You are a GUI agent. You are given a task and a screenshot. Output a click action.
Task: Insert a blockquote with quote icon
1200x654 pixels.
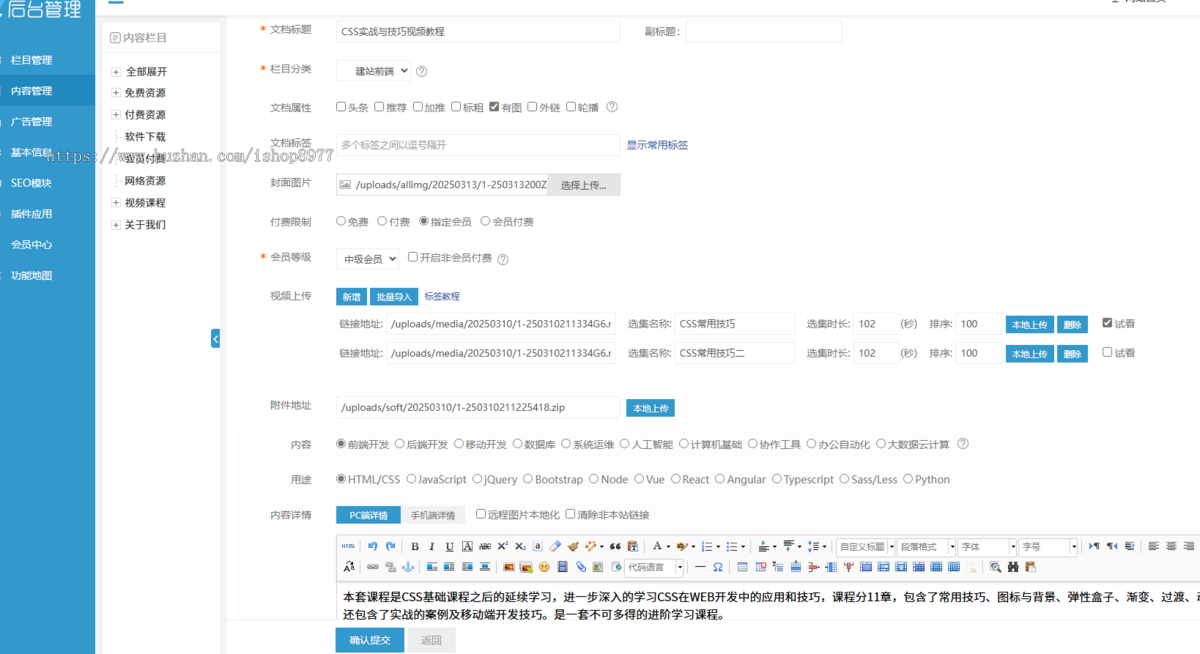[615, 546]
